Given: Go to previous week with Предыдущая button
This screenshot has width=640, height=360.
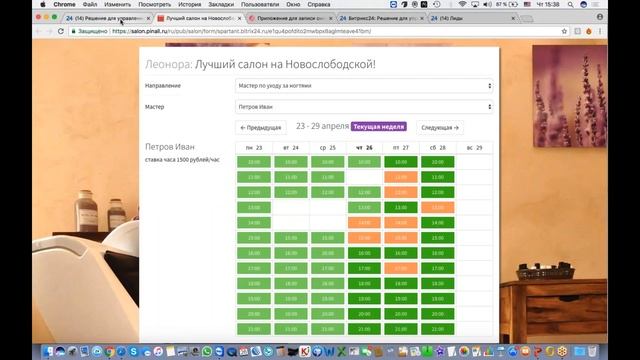Looking at the screenshot, I should click(x=261, y=128).
